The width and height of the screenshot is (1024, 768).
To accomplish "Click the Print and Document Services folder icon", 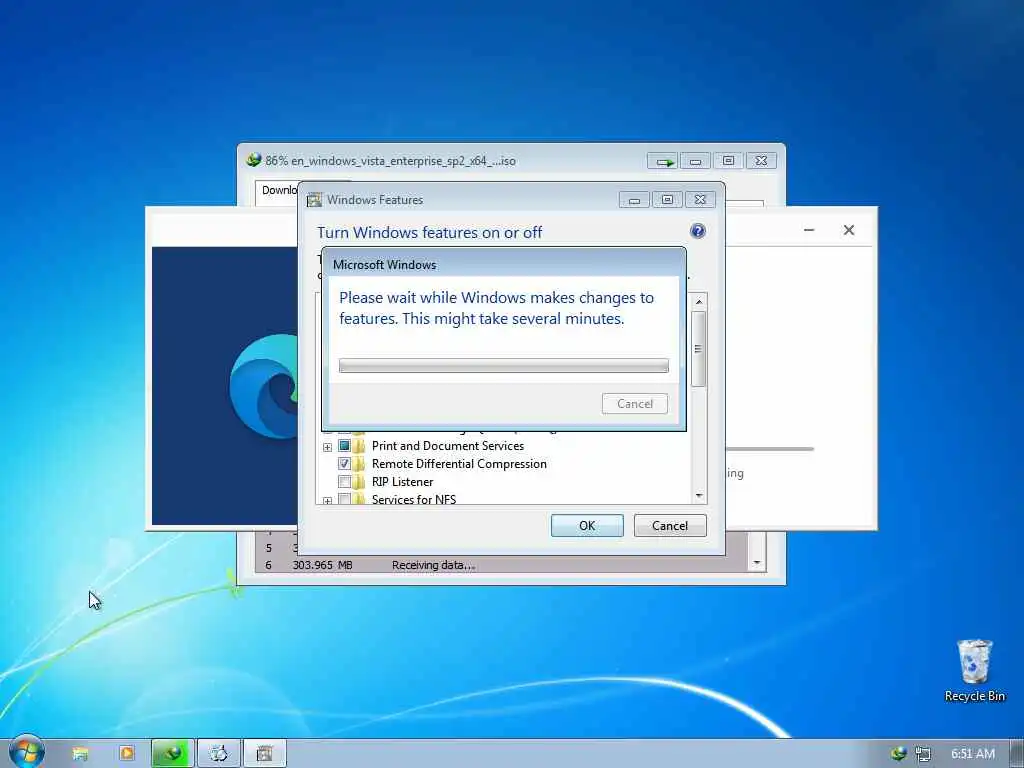I will point(359,446).
